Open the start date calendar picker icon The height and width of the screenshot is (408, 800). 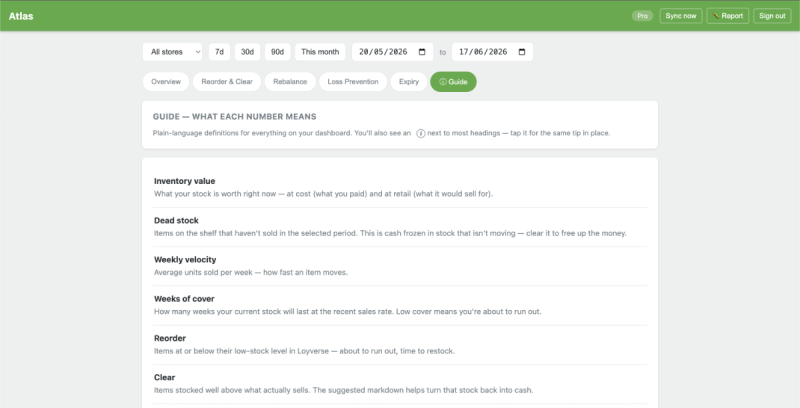pos(422,52)
